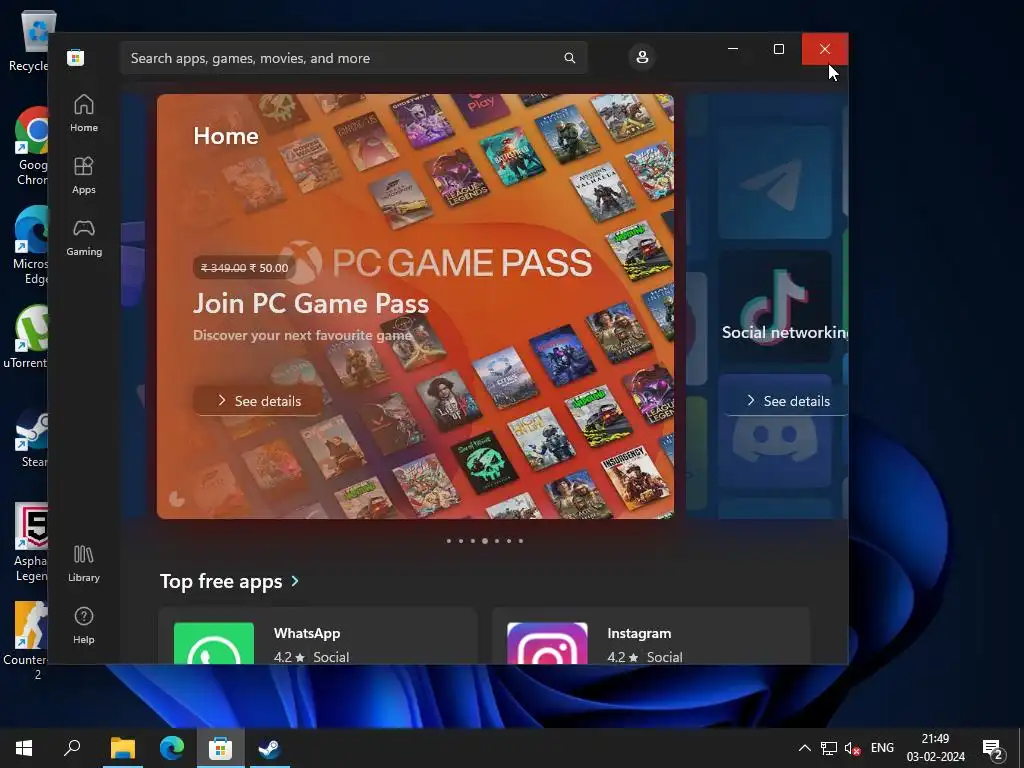Open File Explorer from taskbar
The image size is (1024, 768).
click(123, 748)
